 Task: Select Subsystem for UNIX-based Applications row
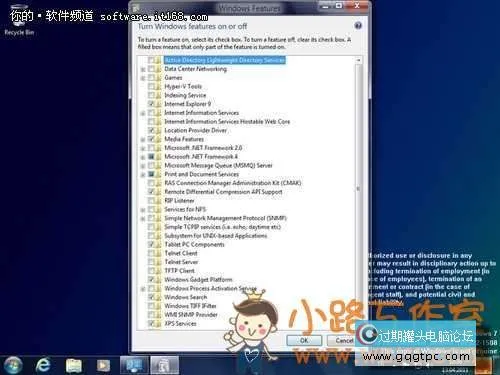(x=216, y=236)
